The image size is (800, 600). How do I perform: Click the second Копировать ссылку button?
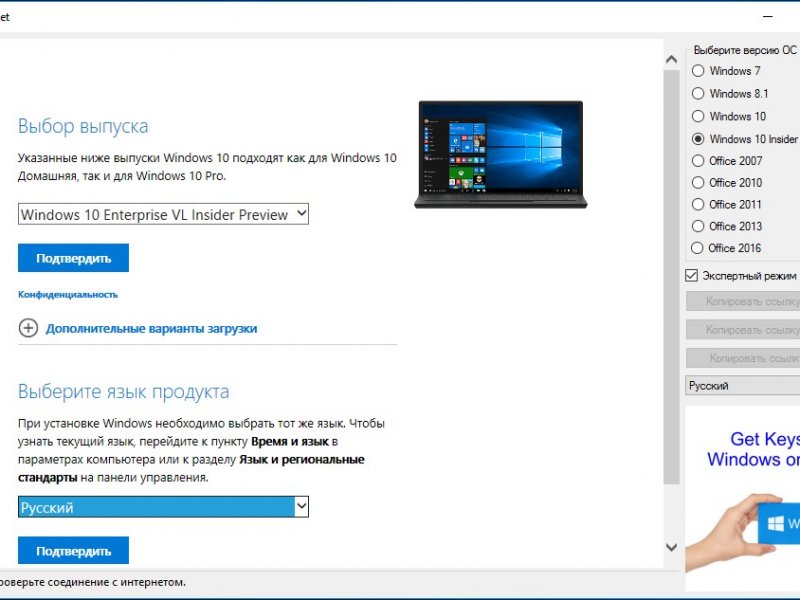pyautogui.click(x=743, y=330)
